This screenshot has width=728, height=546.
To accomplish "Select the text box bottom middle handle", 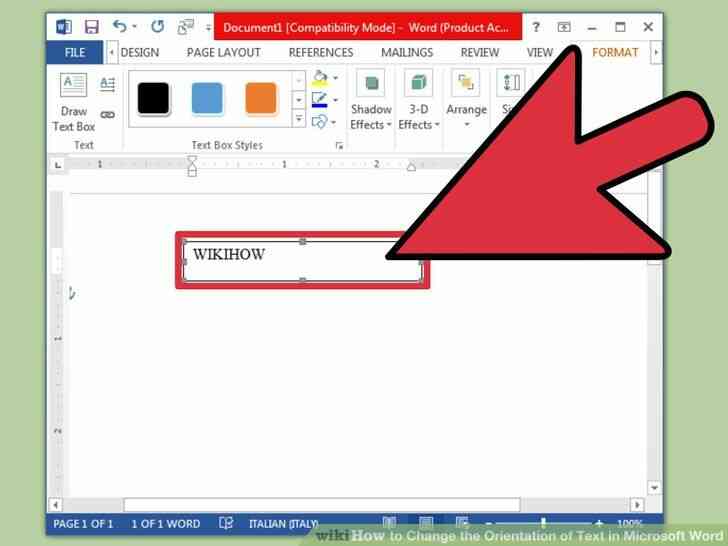I will (x=303, y=280).
